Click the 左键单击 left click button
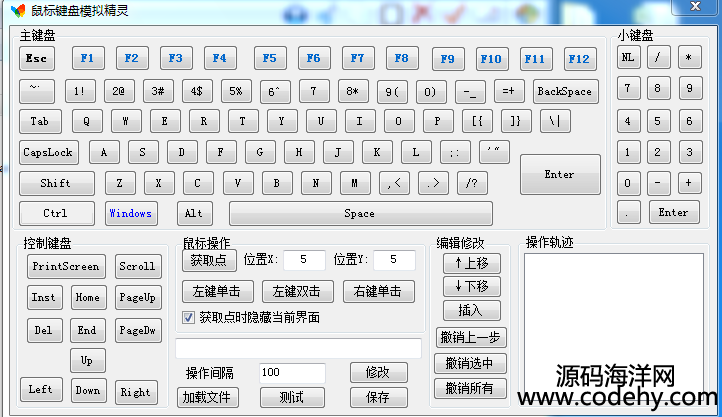 [217, 292]
